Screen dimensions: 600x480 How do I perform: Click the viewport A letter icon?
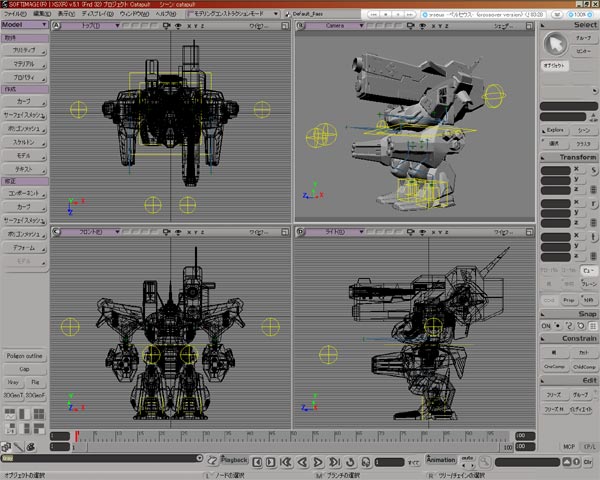(x=56, y=26)
